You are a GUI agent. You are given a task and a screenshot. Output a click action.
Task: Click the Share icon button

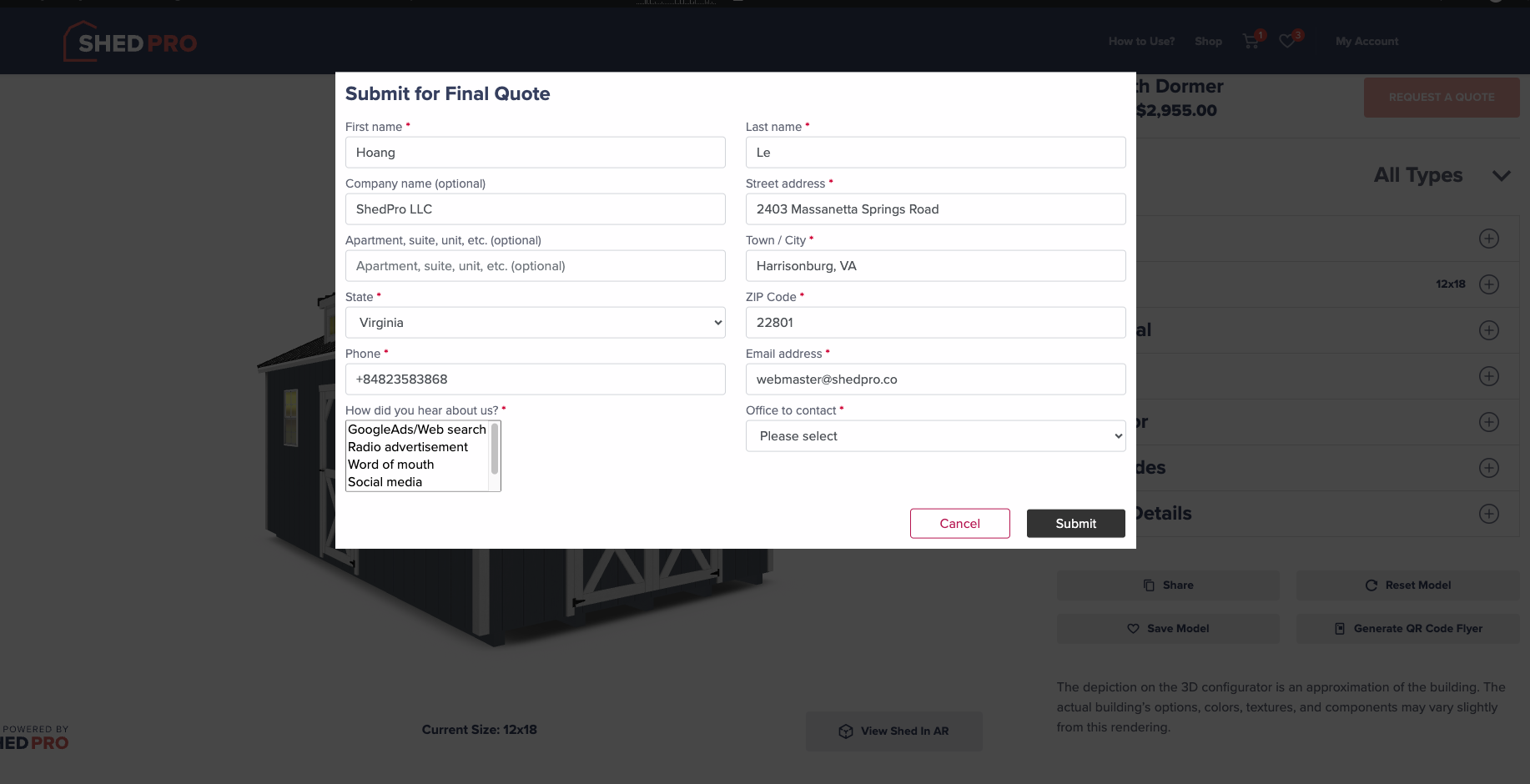point(1149,585)
